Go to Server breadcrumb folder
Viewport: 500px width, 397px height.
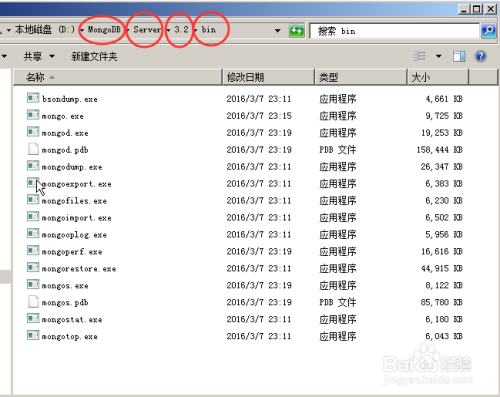point(147,30)
